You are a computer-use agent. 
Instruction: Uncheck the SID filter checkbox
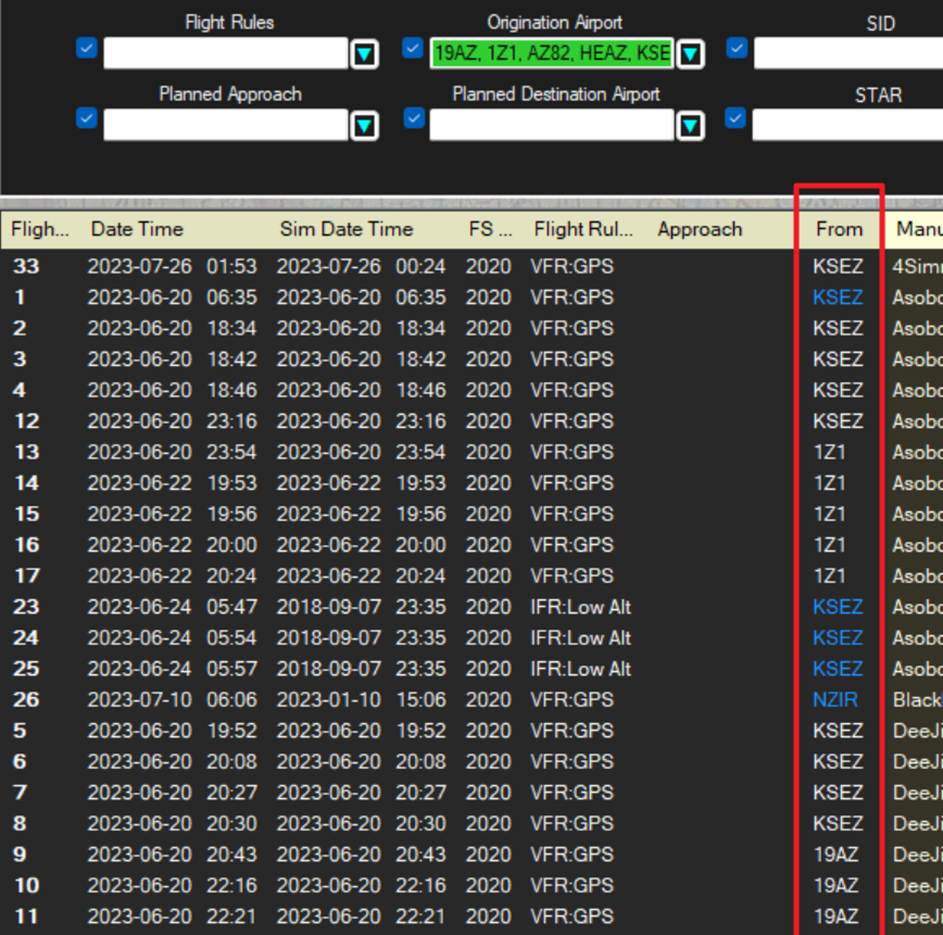737,48
